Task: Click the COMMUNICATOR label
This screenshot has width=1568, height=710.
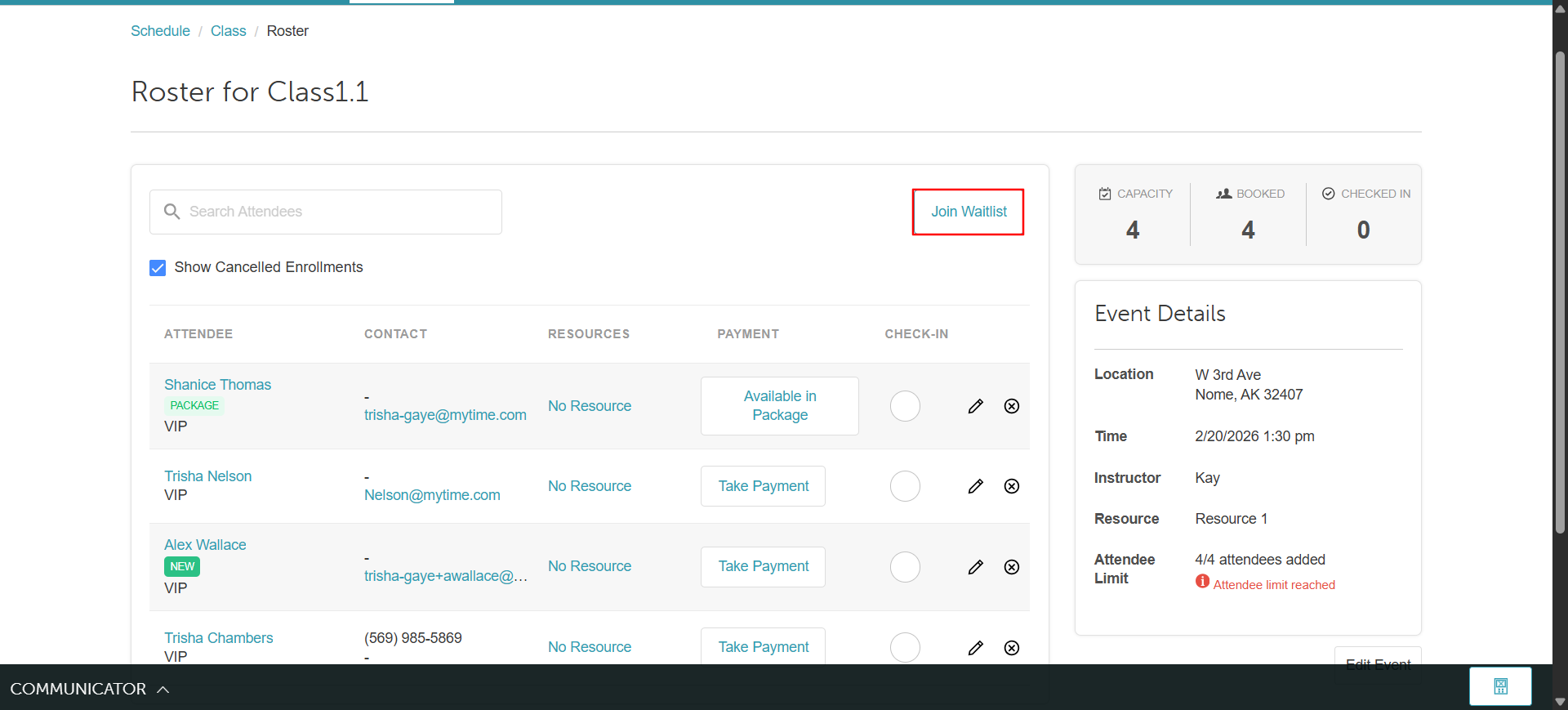Action: click(78, 689)
